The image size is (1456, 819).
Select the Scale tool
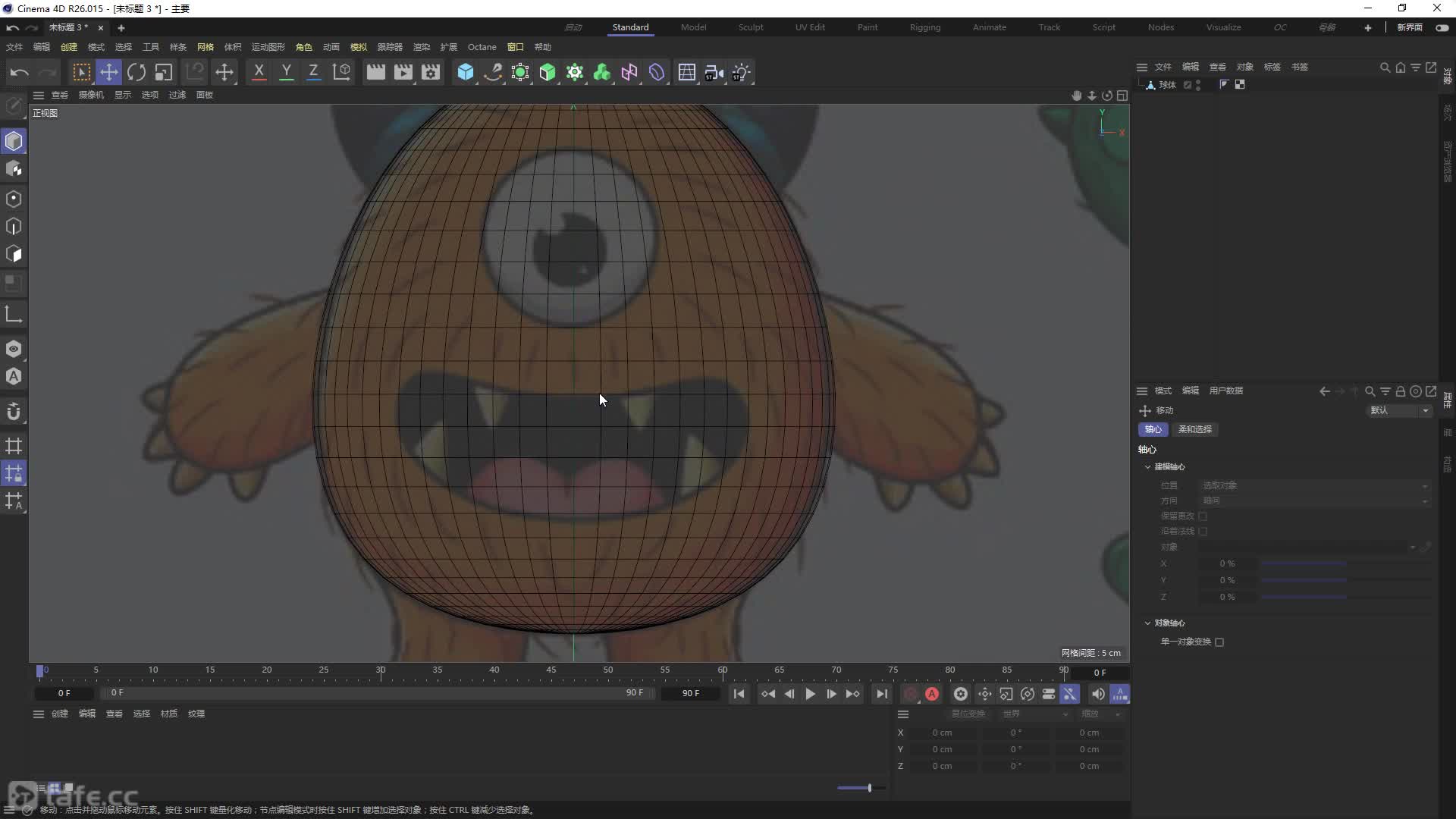164,72
